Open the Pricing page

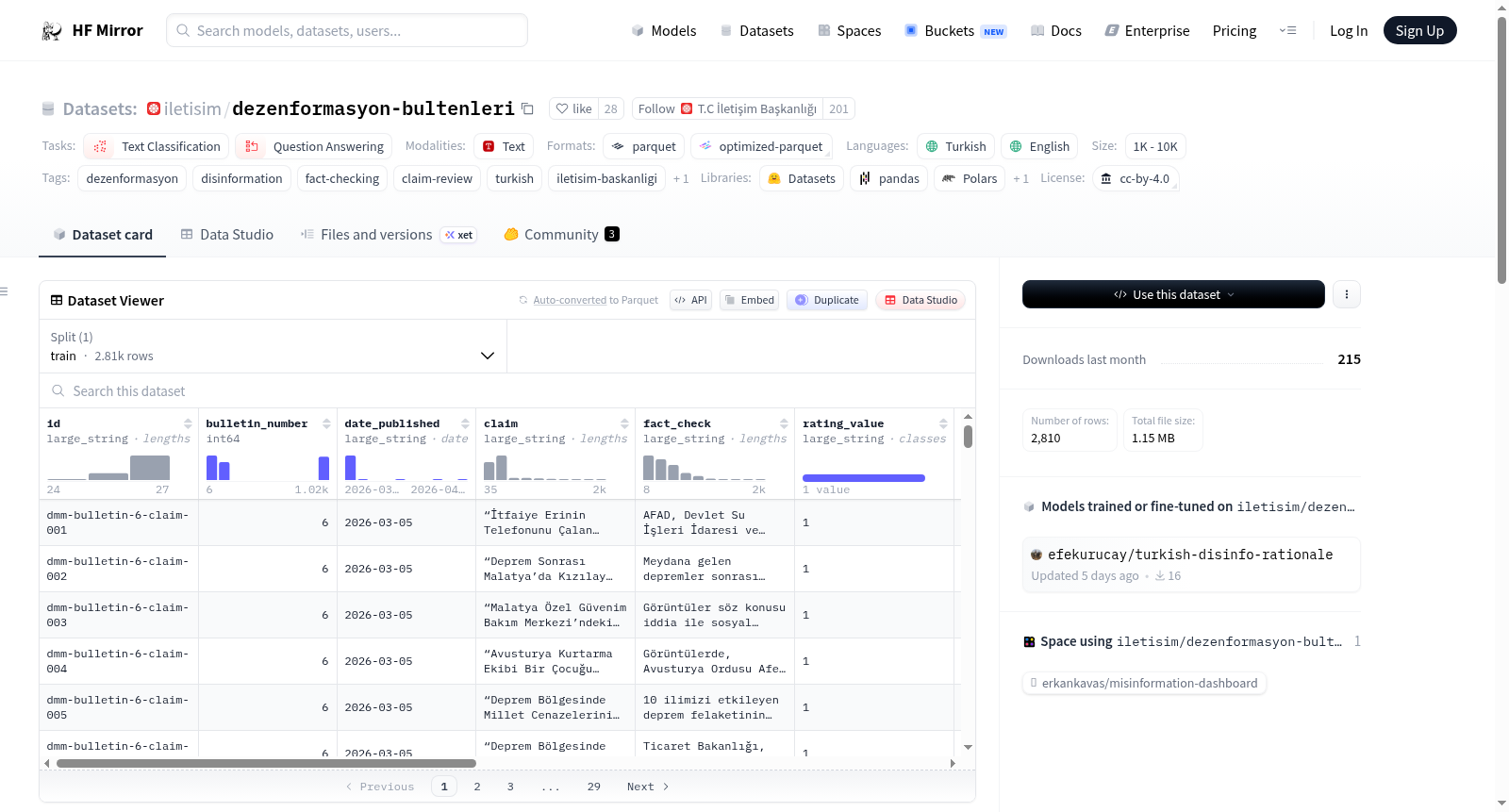1235,31
